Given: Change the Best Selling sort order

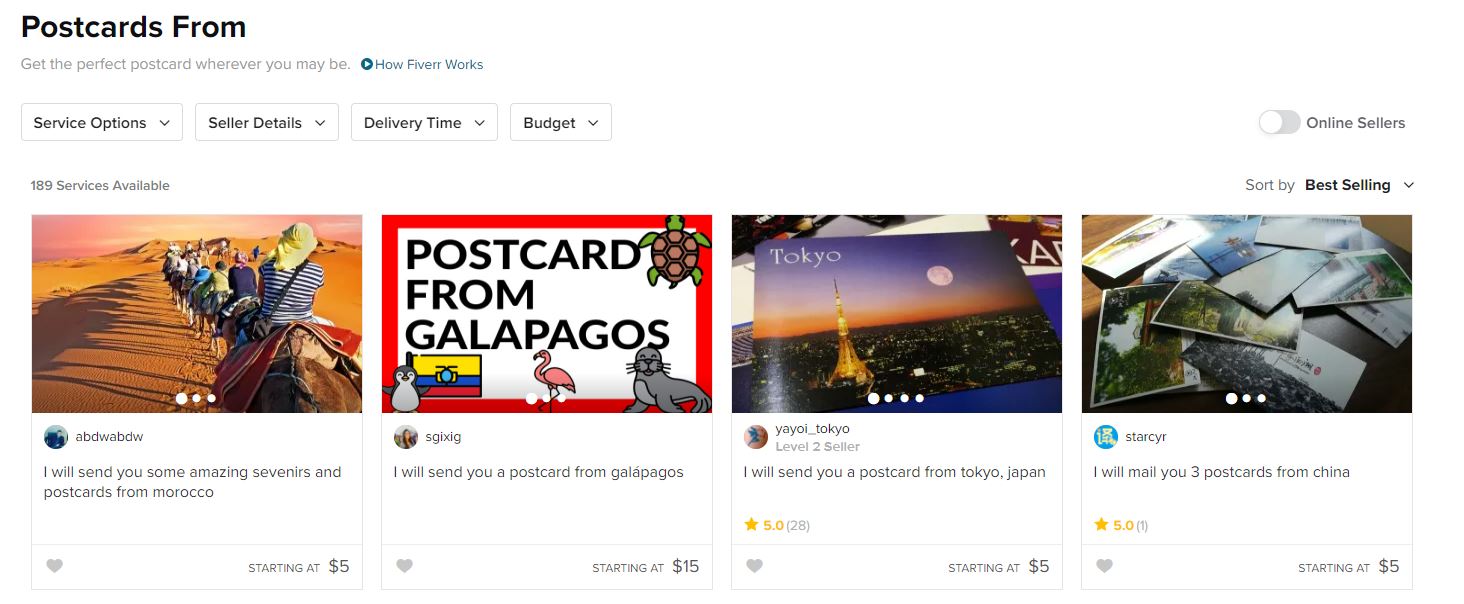Looking at the screenshot, I should click(x=1360, y=185).
